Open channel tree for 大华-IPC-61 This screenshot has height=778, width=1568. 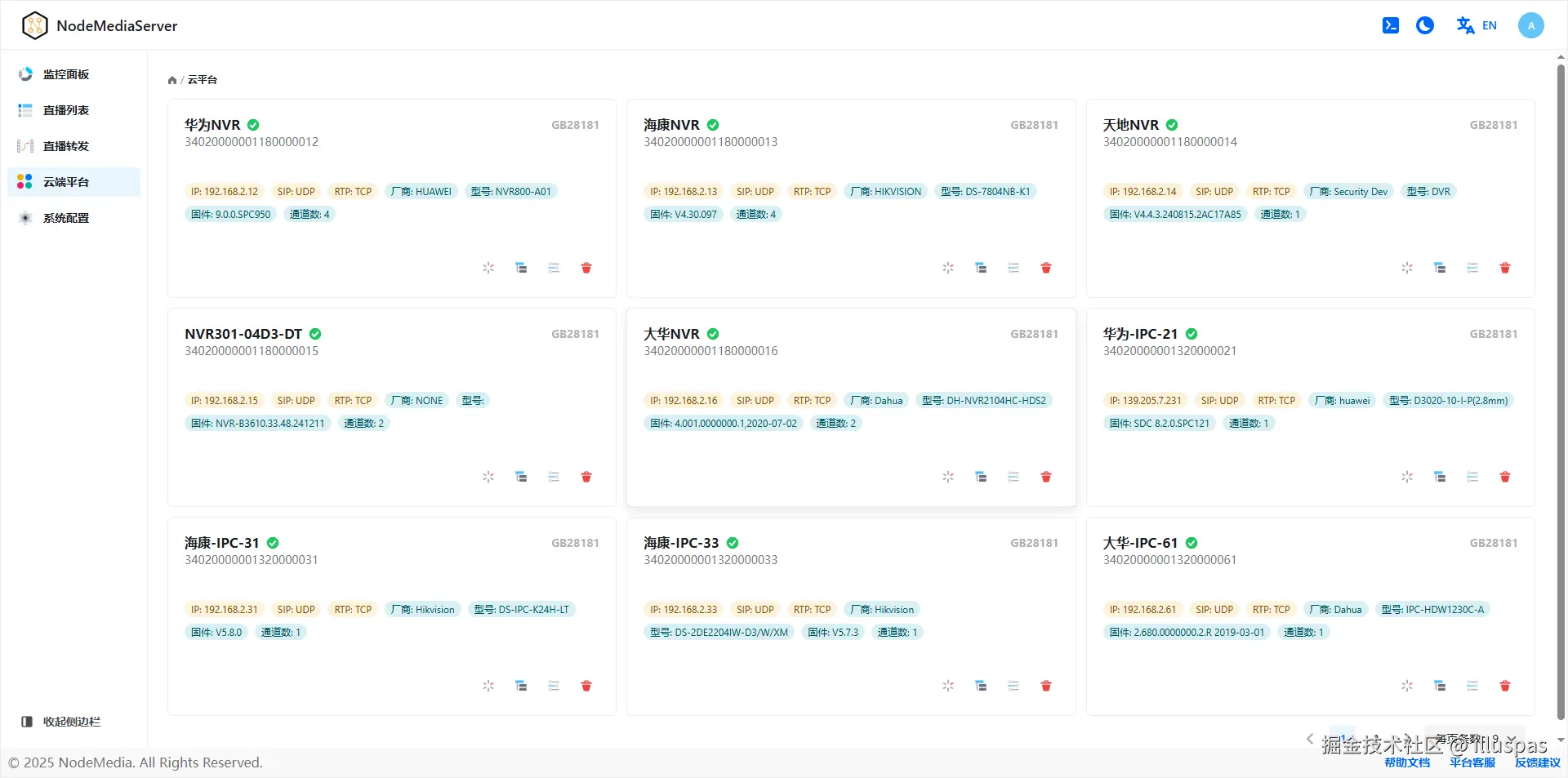click(1440, 686)
